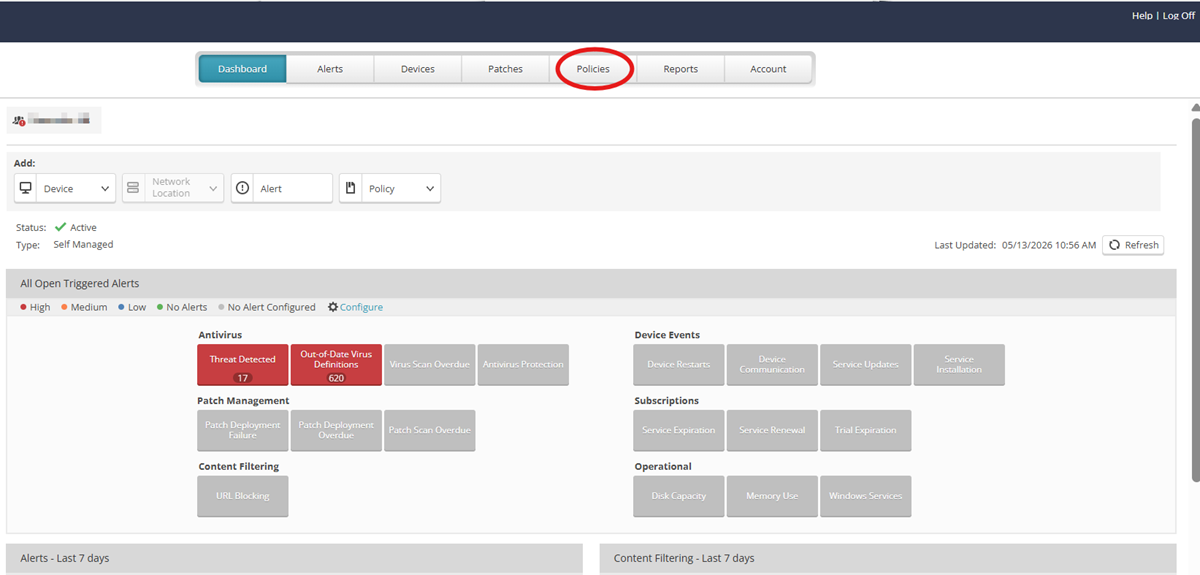This screenshot has width=1200, height=575.
Task: Select Patch Scan Overdue tile
Action: point(429,430)
